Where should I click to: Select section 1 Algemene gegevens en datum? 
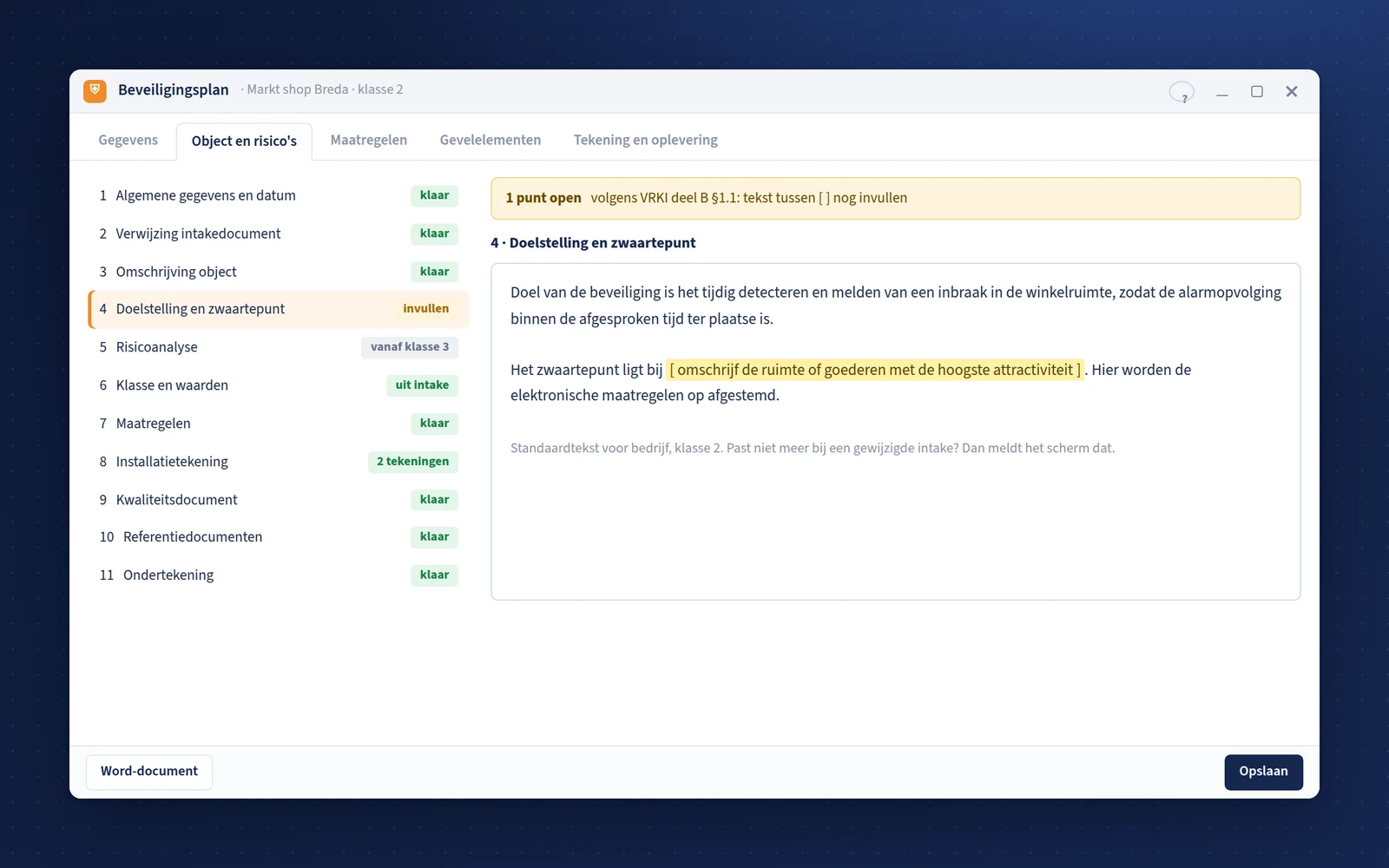(279, 196)
